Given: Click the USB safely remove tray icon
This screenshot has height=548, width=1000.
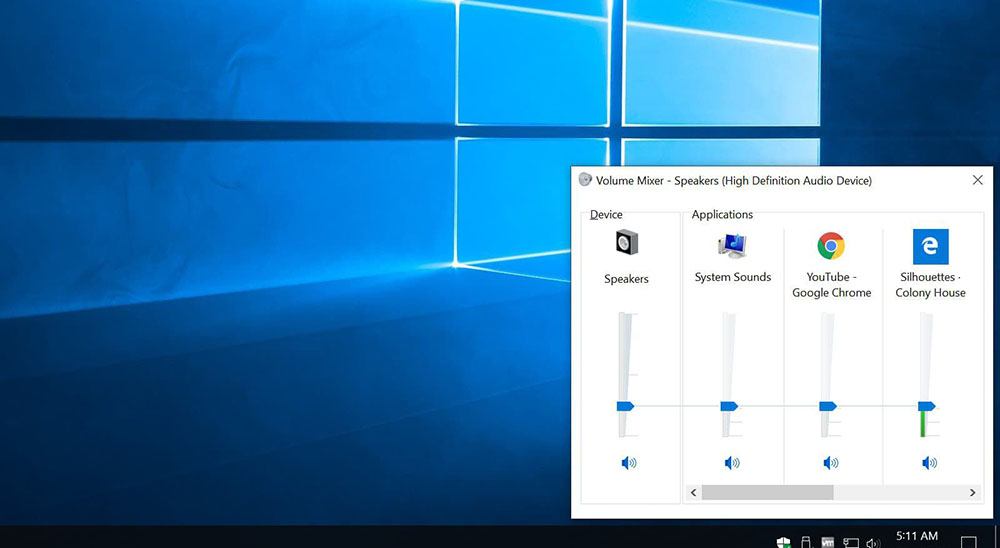Looking at the screenshot, I should [806, 542].
